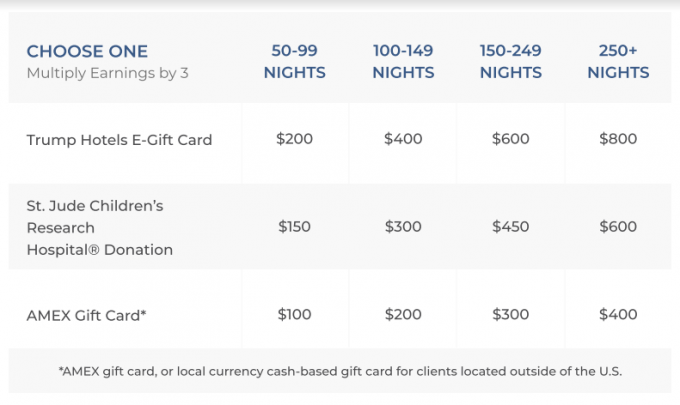Select the 150-249 NIGHTS column header
Image resolution: width=680 pixels, height=405 pixels.
(x=510, y=62)
